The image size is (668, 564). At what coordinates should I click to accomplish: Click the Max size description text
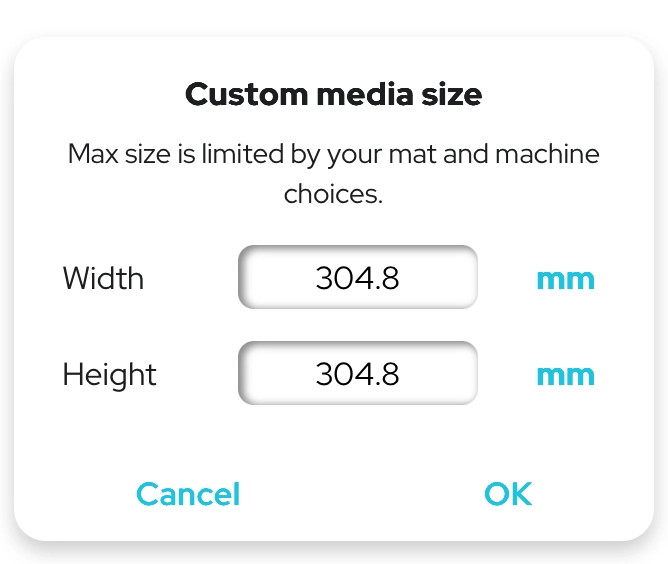(x=334, y=155)
